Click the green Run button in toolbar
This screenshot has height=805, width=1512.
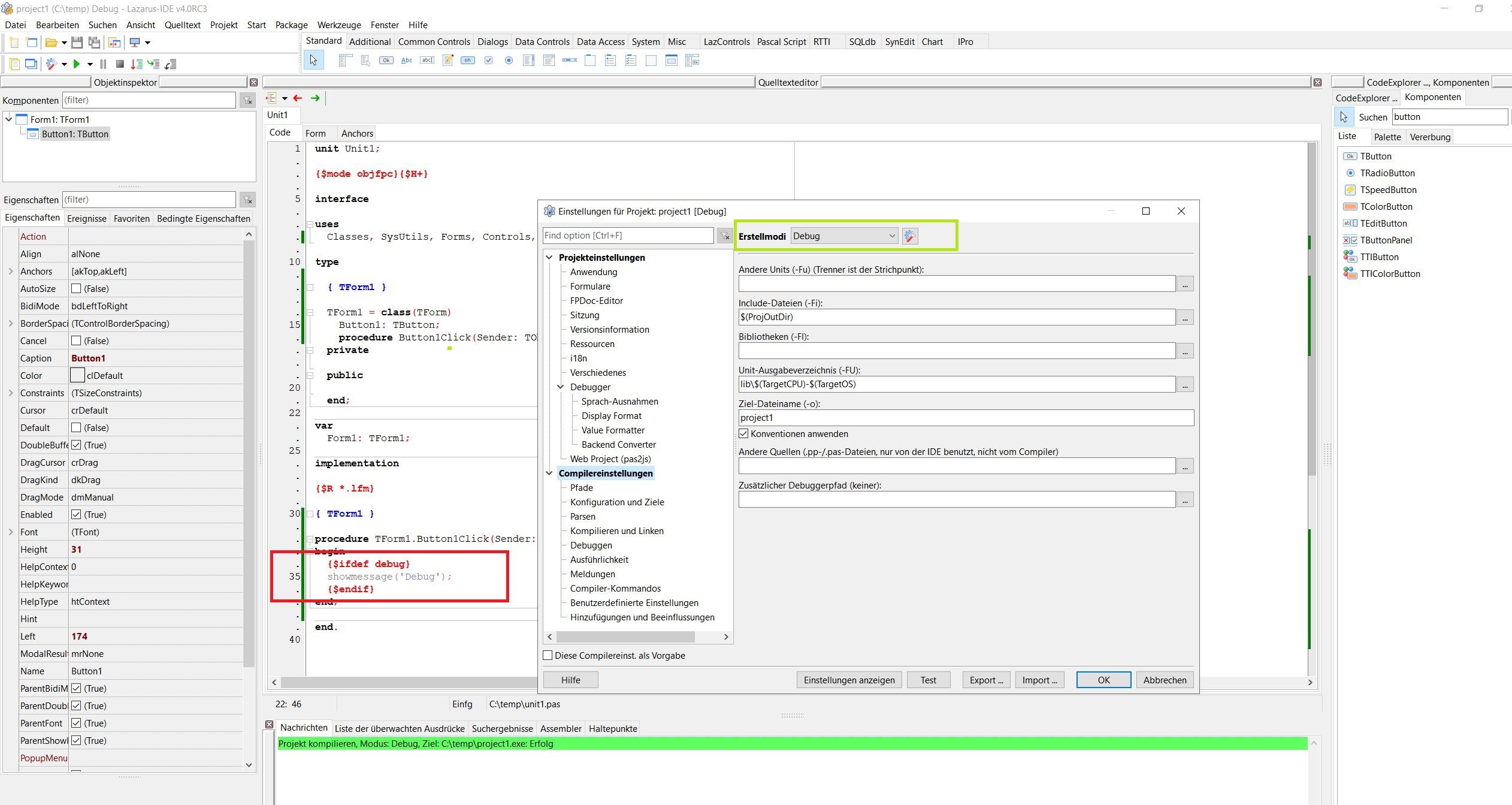click(76, 64)
